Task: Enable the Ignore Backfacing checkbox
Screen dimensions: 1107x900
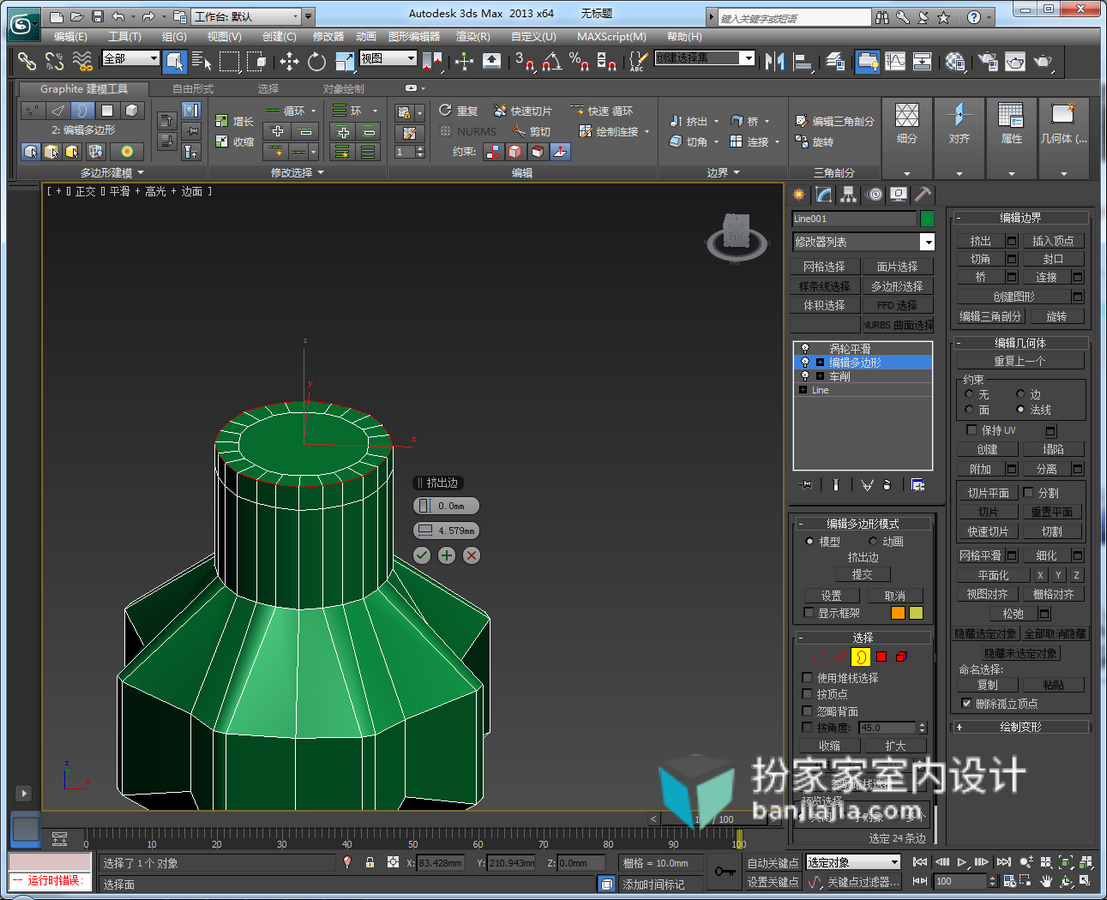Action: click(807, 711)
